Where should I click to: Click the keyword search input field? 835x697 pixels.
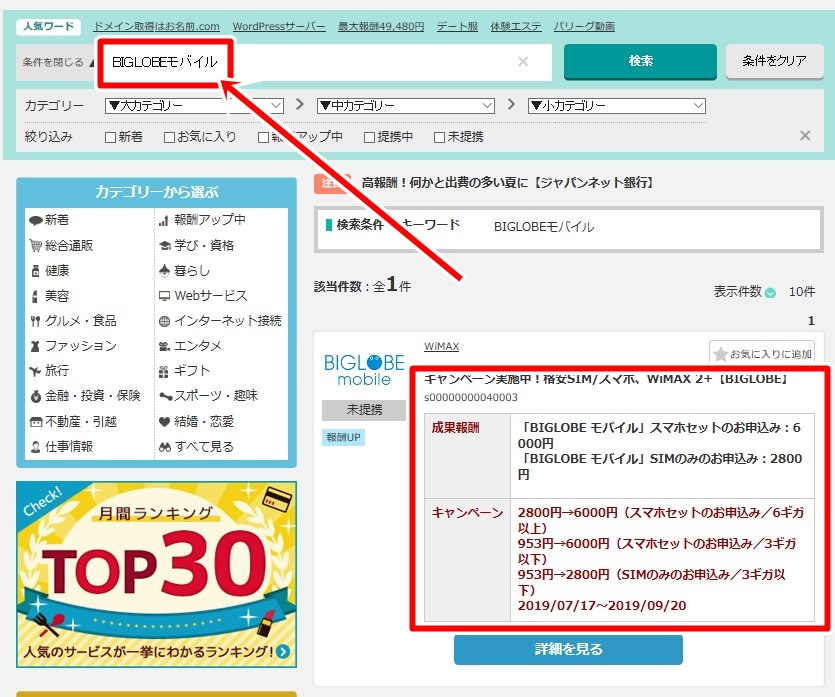click(x=325, y=62)
